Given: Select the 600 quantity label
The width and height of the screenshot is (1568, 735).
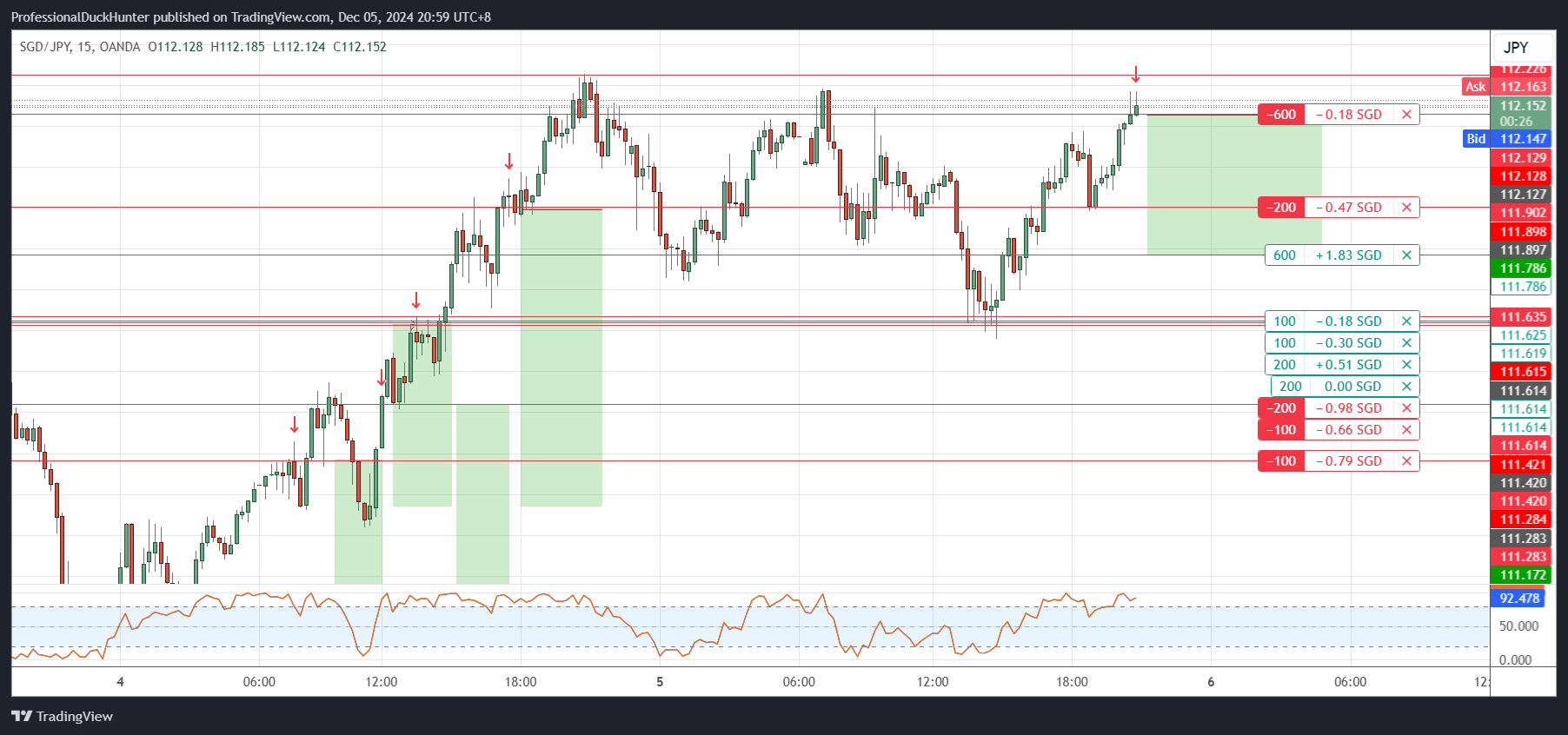Looking at the screenshot, I should click(1285, 255).
